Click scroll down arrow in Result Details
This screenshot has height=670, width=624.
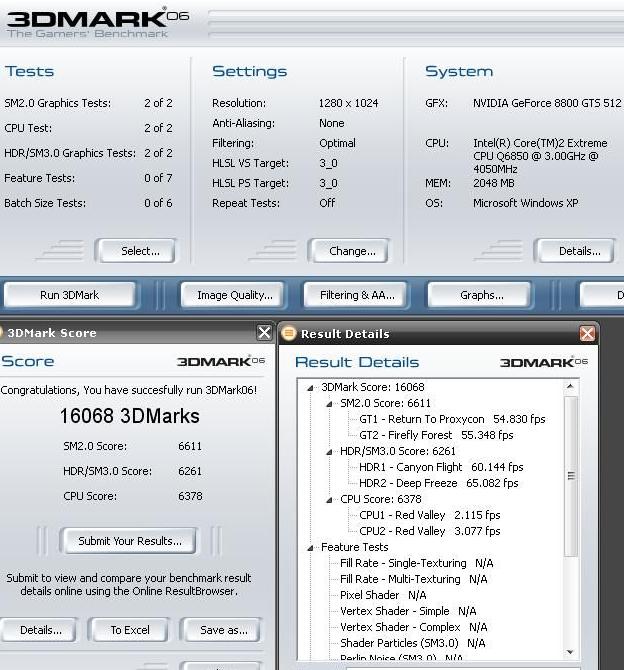click(x=570, y=652)
